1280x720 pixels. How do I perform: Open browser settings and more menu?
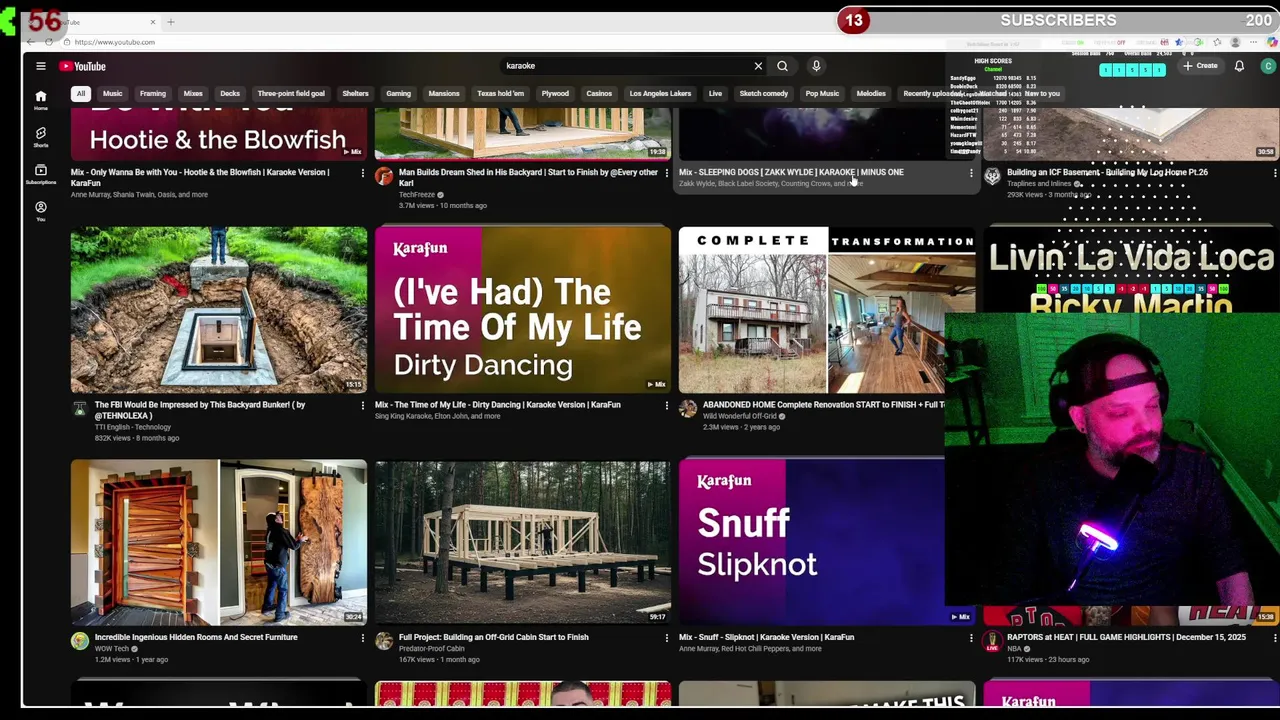(x=1254, y=42)
